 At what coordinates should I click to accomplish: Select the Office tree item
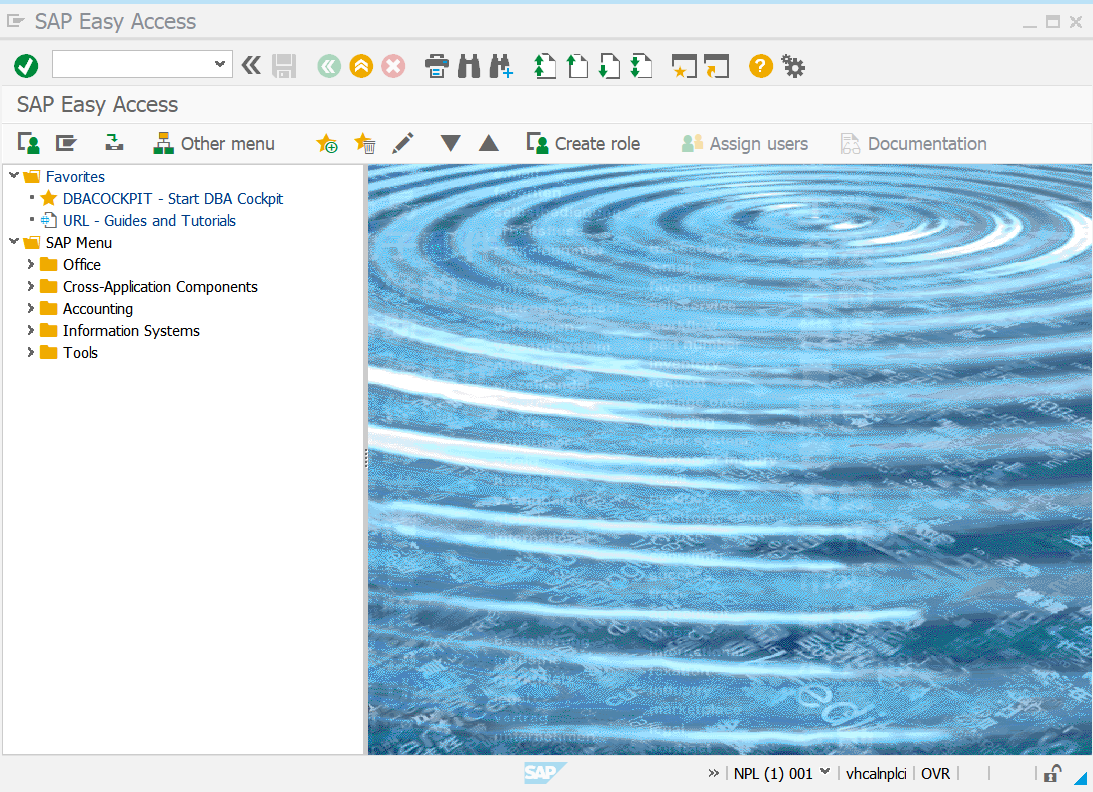tap(82, 265)
